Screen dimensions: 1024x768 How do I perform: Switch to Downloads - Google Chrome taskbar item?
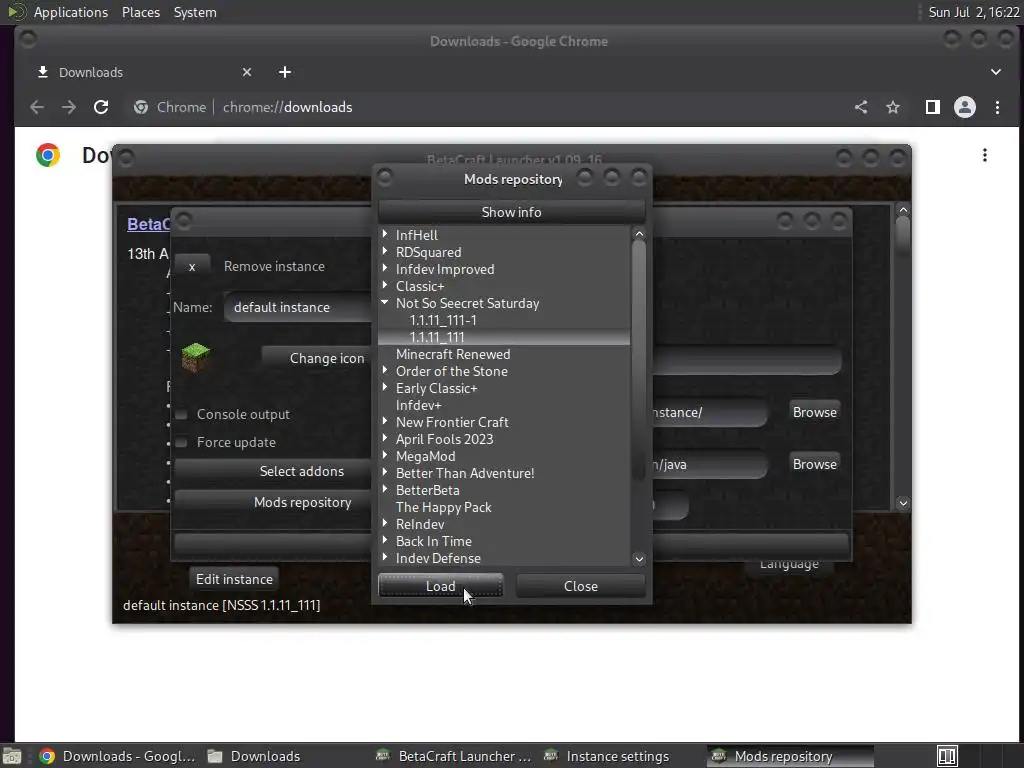coord(117,756)
